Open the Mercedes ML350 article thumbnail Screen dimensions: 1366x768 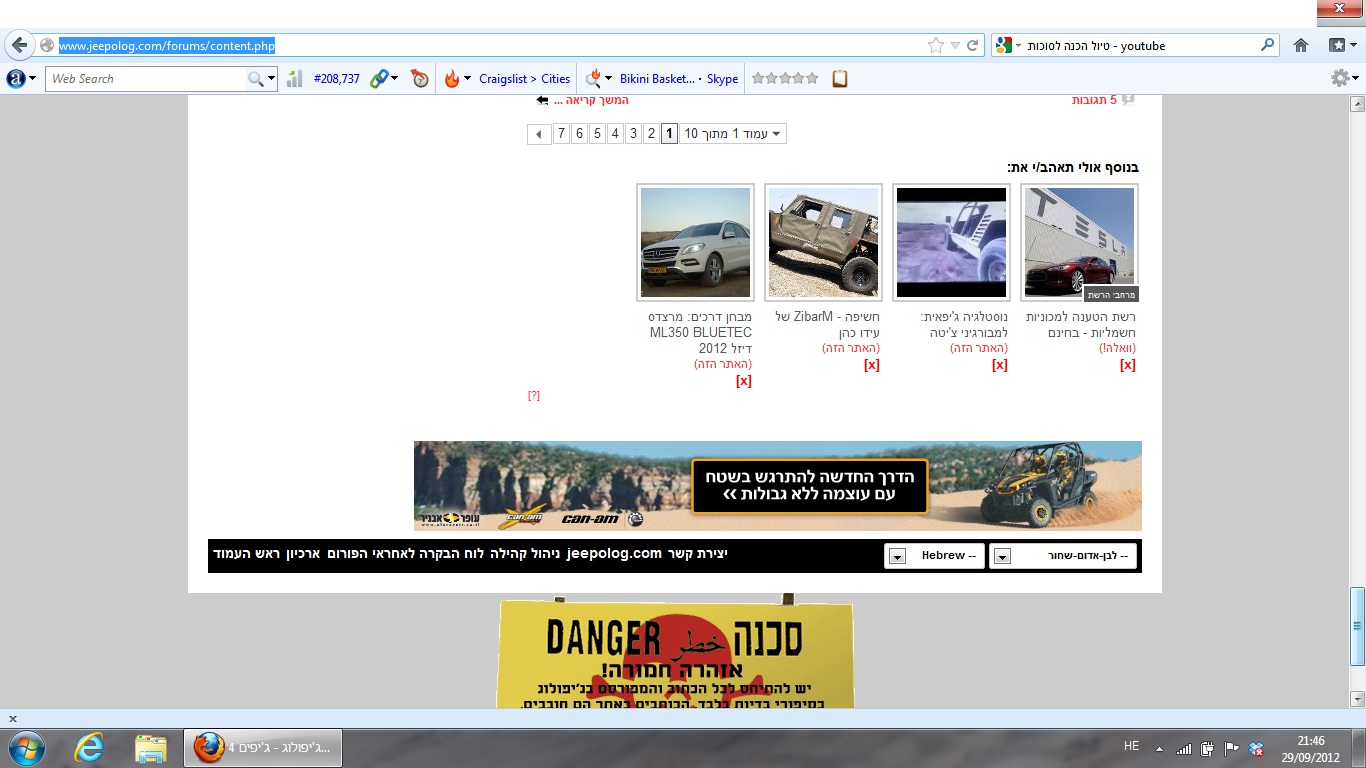tap(695, 243)
